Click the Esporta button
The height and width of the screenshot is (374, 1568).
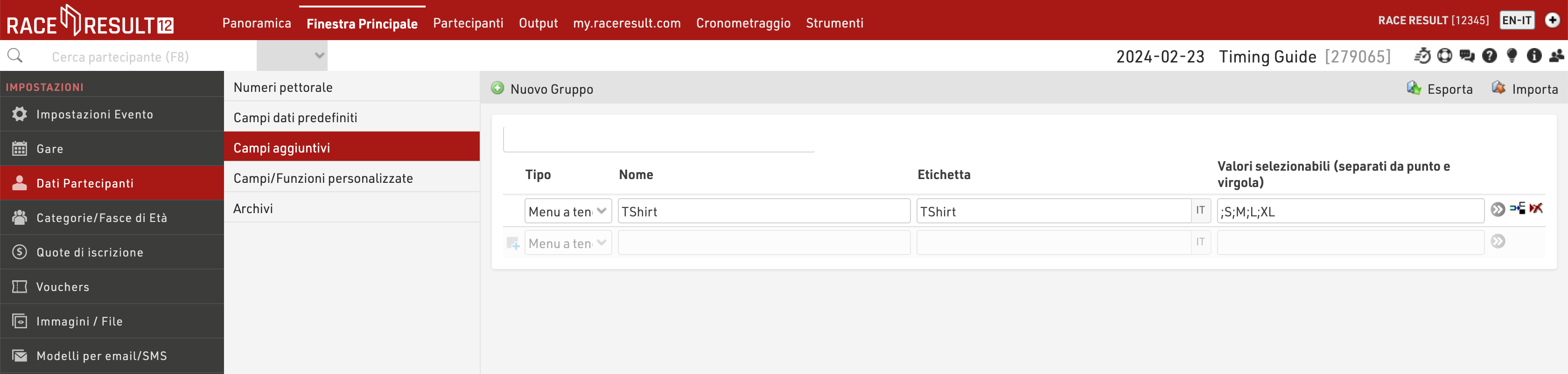click(1440, 89)
